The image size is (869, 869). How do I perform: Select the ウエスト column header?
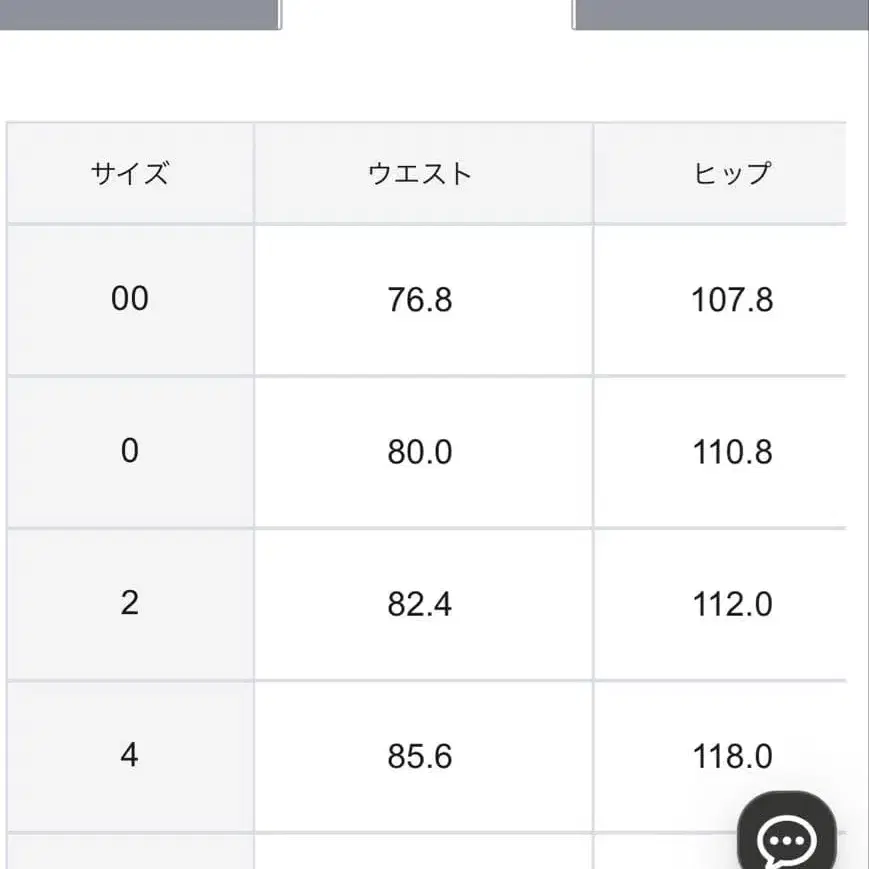coord(422,172)
